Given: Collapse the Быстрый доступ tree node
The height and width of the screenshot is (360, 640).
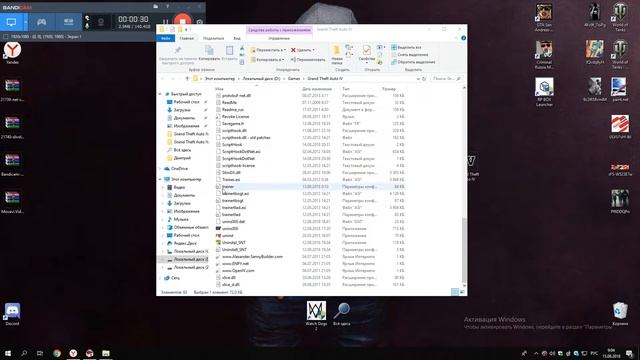Looking at the screenshot, I should 160,94.
